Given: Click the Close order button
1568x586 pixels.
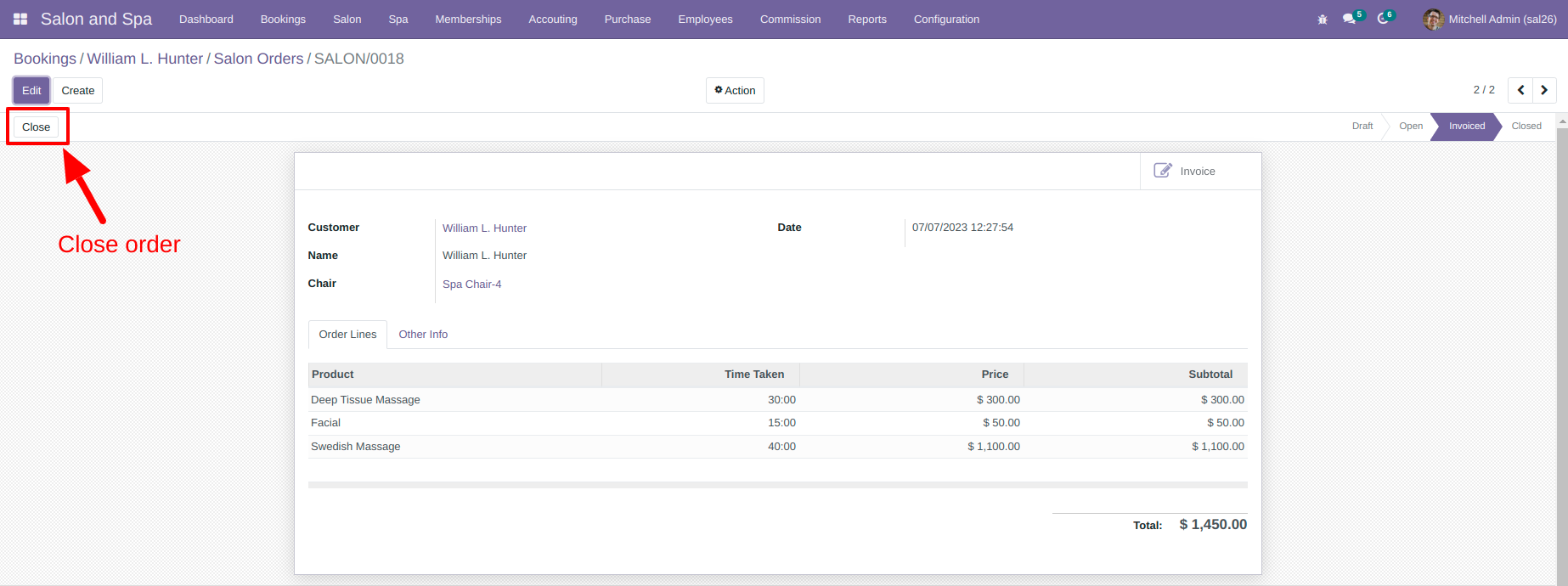Looking at the screenshot, I should click(x=36, y=127).
